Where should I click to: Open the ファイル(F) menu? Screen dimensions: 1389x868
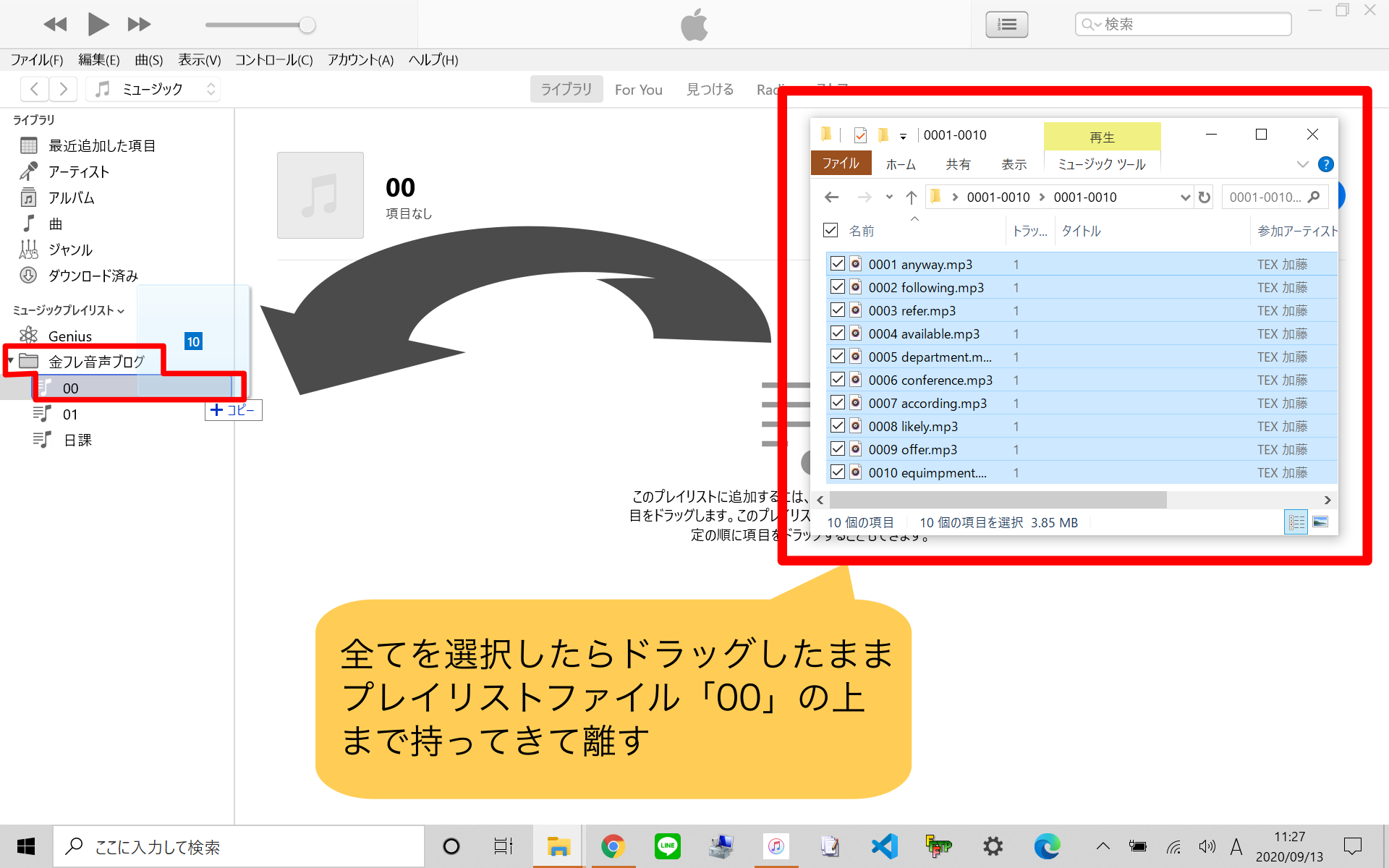[x=37, y=60]
